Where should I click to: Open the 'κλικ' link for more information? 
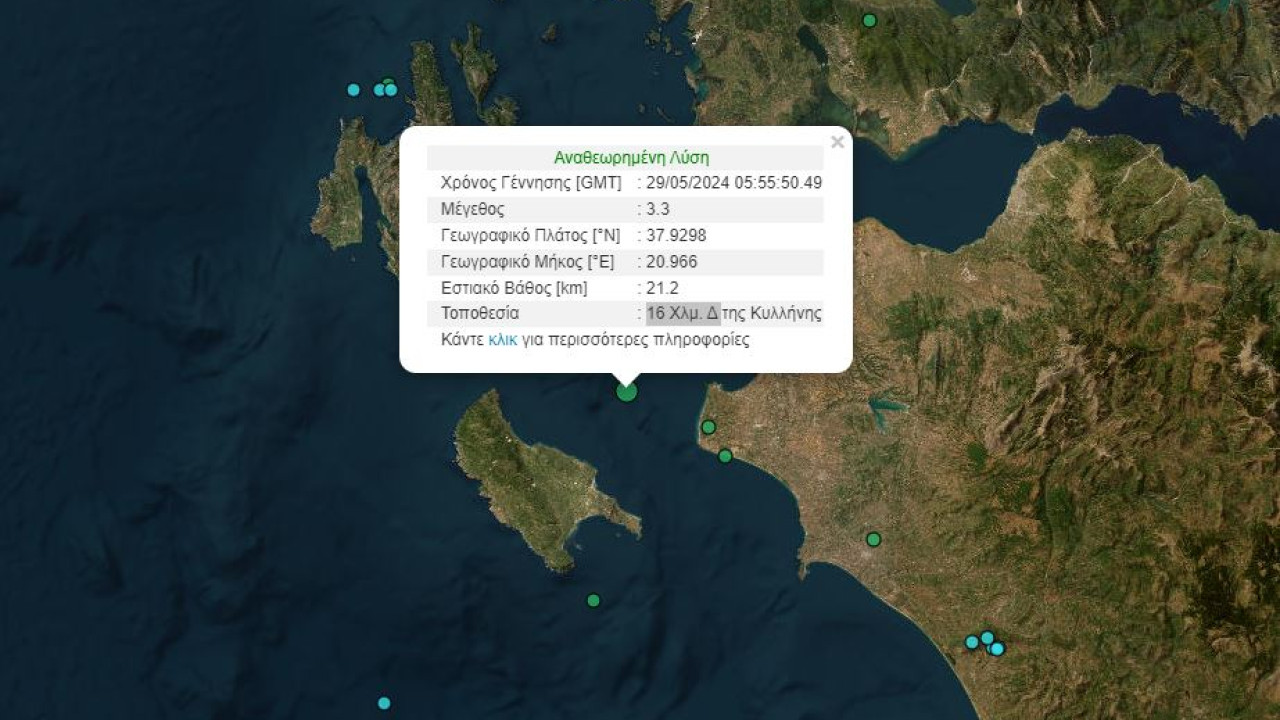point(503,339)
